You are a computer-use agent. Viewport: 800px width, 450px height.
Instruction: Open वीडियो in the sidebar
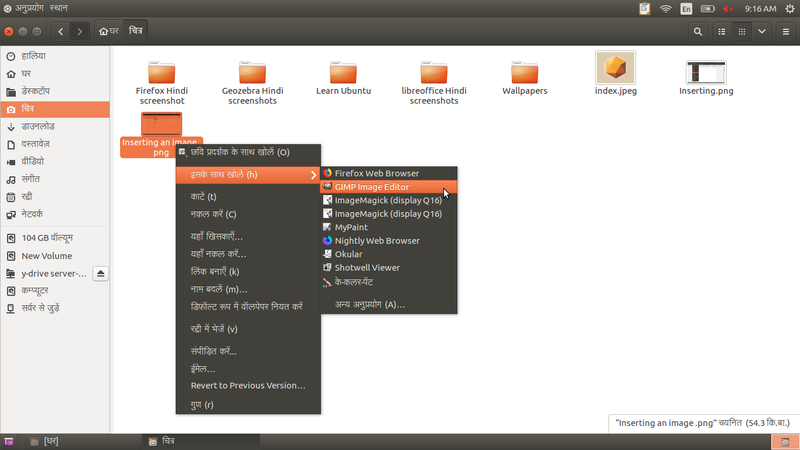pos(55,162)
